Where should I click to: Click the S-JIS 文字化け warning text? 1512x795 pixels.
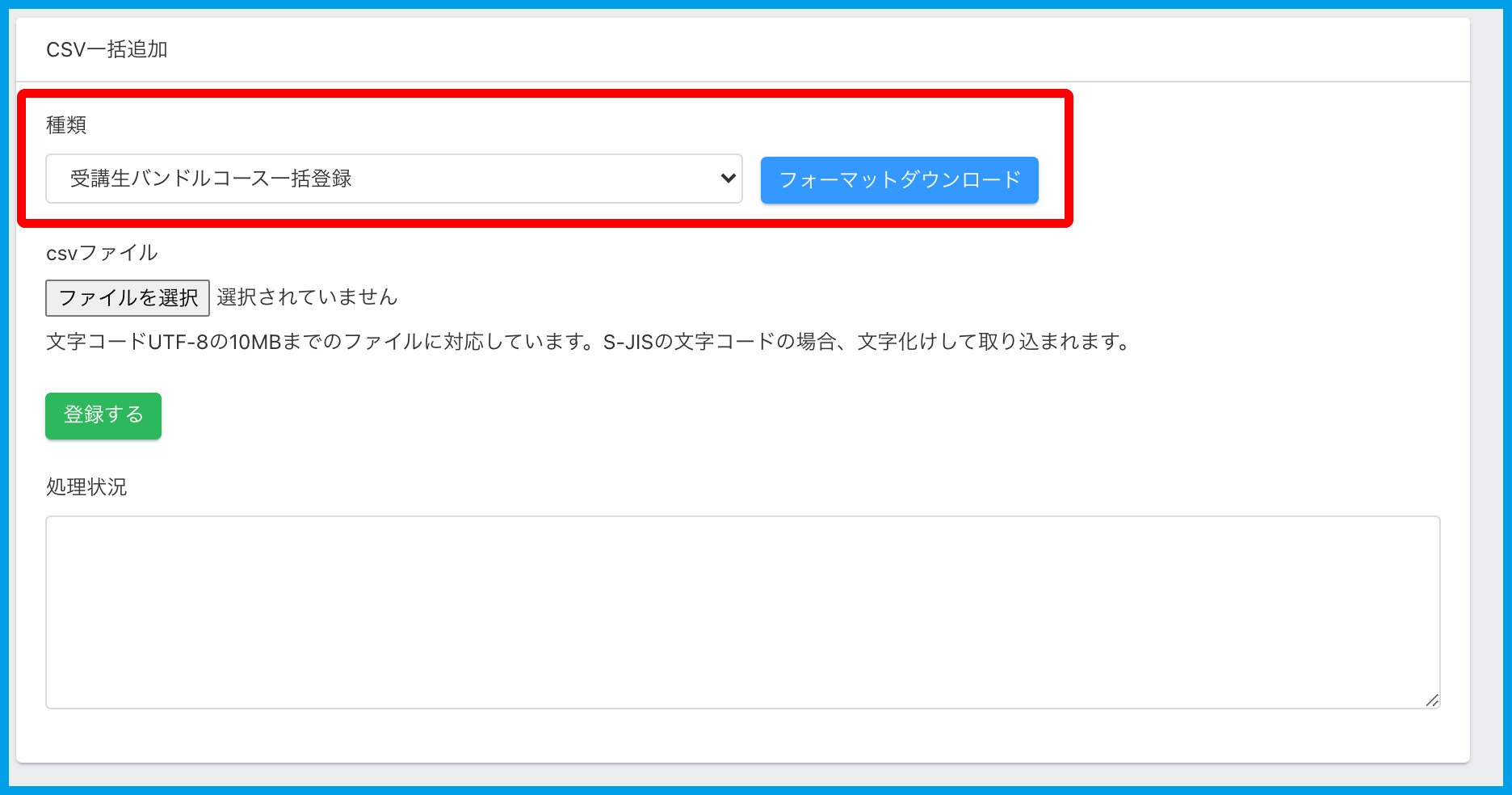point(866,342)
